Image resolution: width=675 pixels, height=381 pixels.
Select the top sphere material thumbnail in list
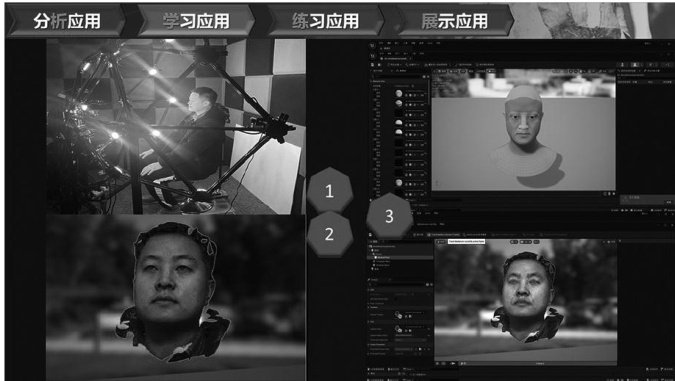pos(399,93)
